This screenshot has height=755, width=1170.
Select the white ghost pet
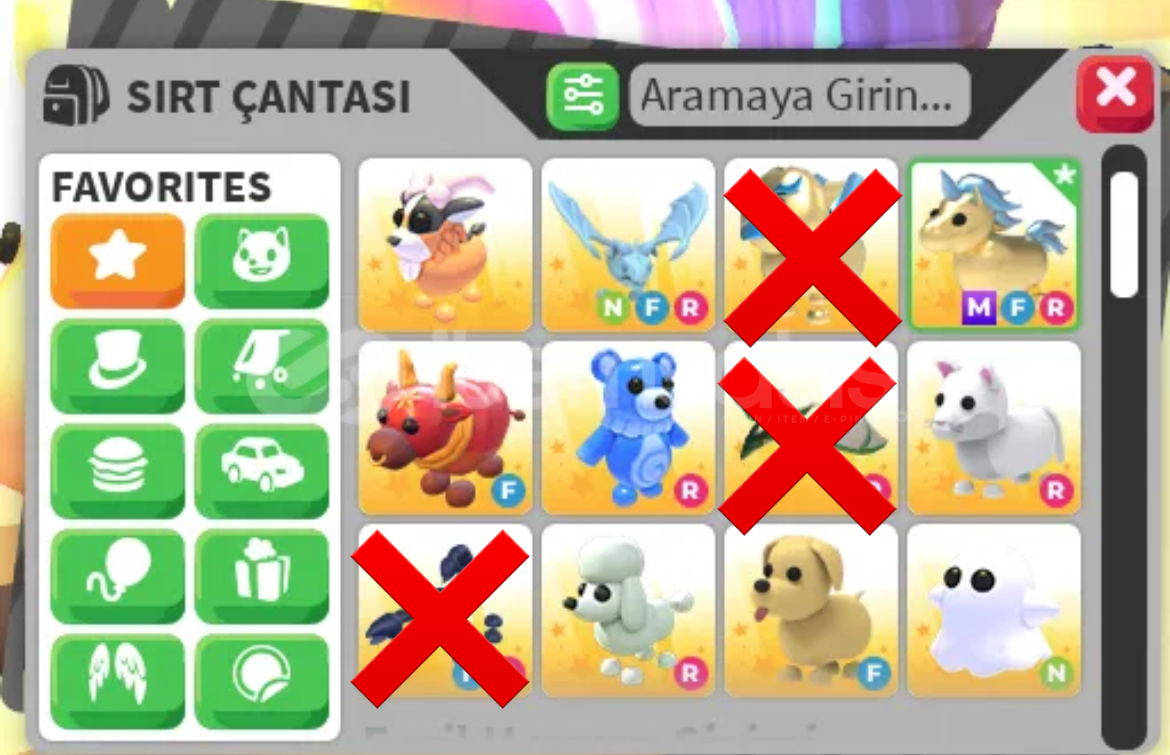click(995, 610)
